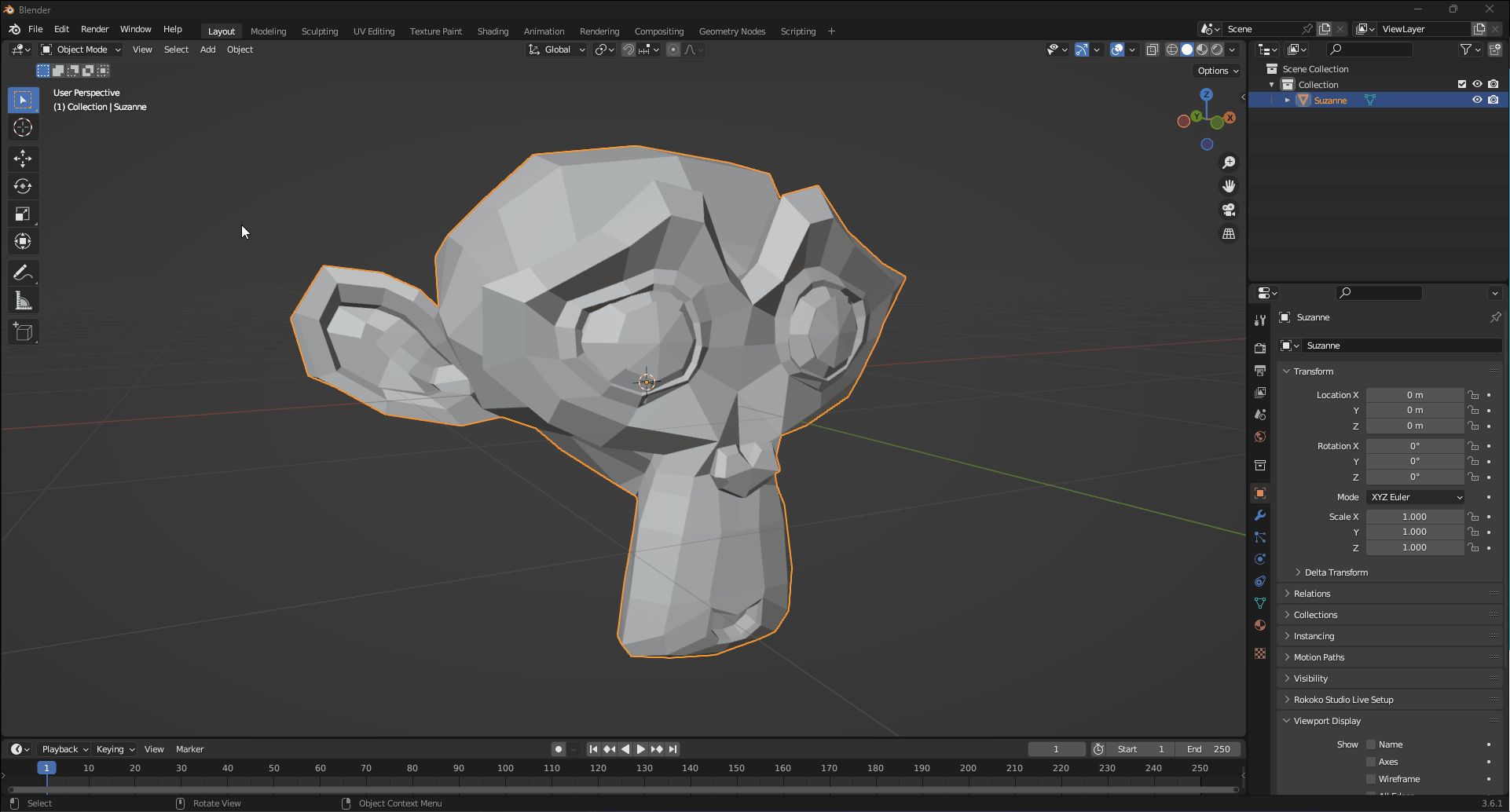
Task: Uncheck Collection exclude-from-view-layer checkbox
Action: [1462, 84]
